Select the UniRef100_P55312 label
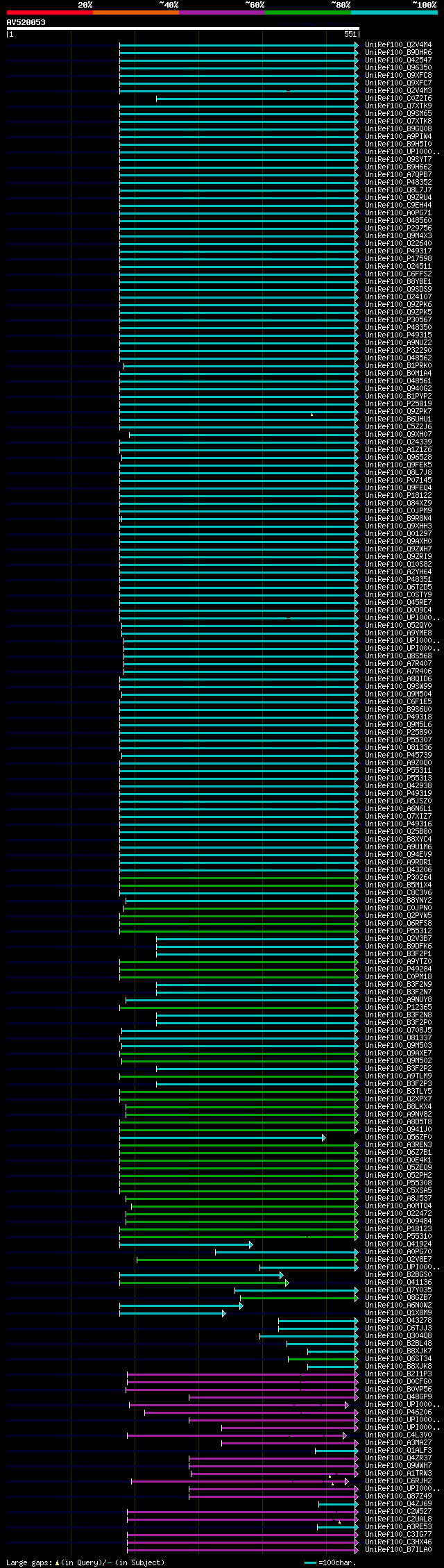The height and width of the screenshot is (1568, 444). [398, 931]
